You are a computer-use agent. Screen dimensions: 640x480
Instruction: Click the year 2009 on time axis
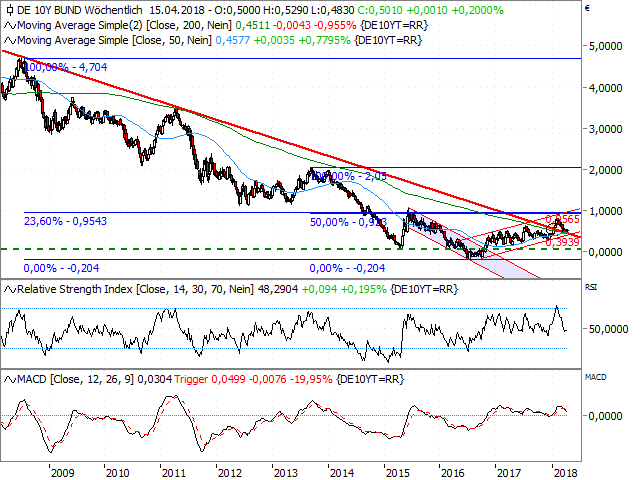click(x=62, y=473)
